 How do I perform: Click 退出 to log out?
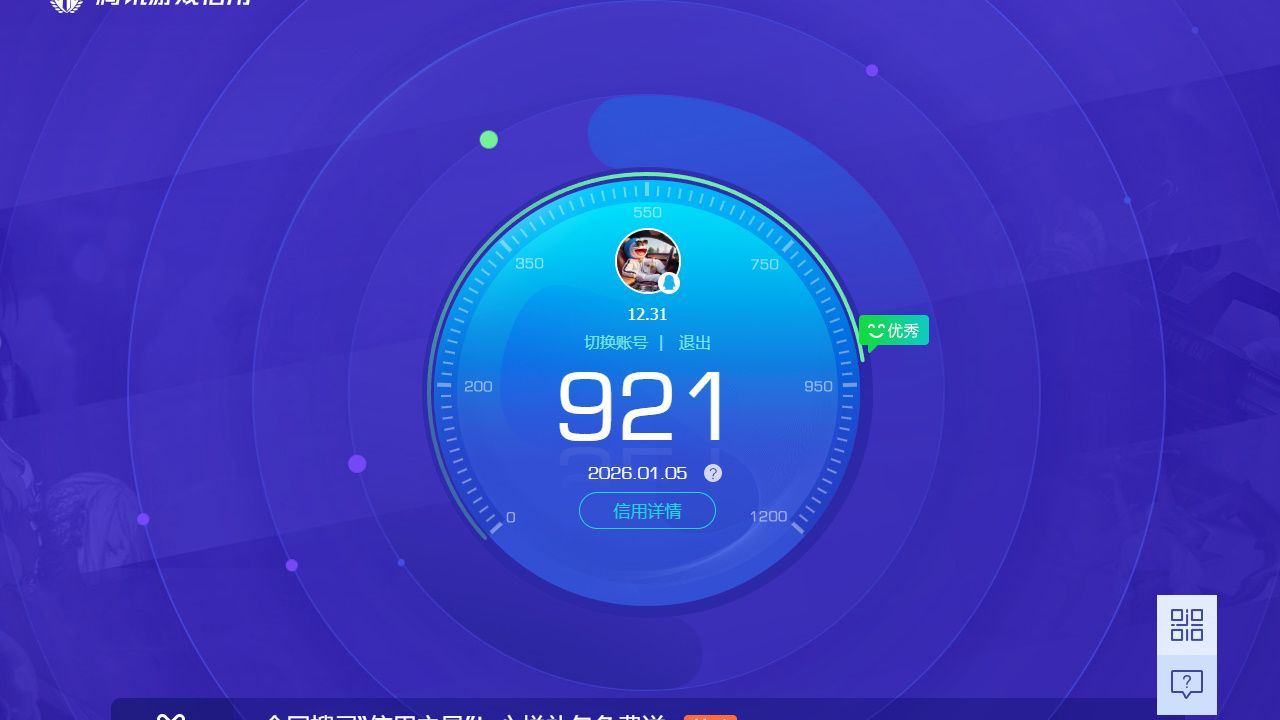695,342
